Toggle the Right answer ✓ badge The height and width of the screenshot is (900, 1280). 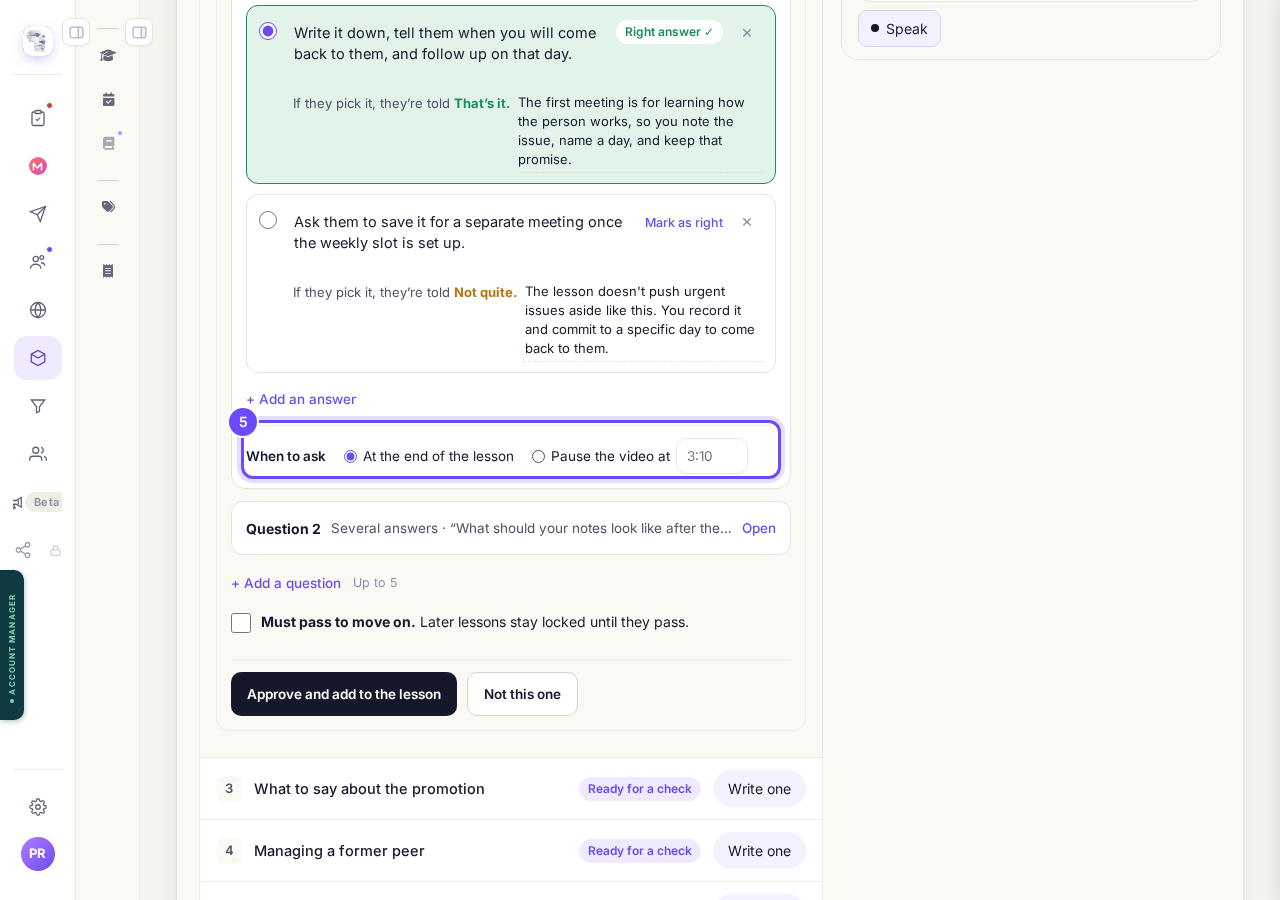pos(669,32)
